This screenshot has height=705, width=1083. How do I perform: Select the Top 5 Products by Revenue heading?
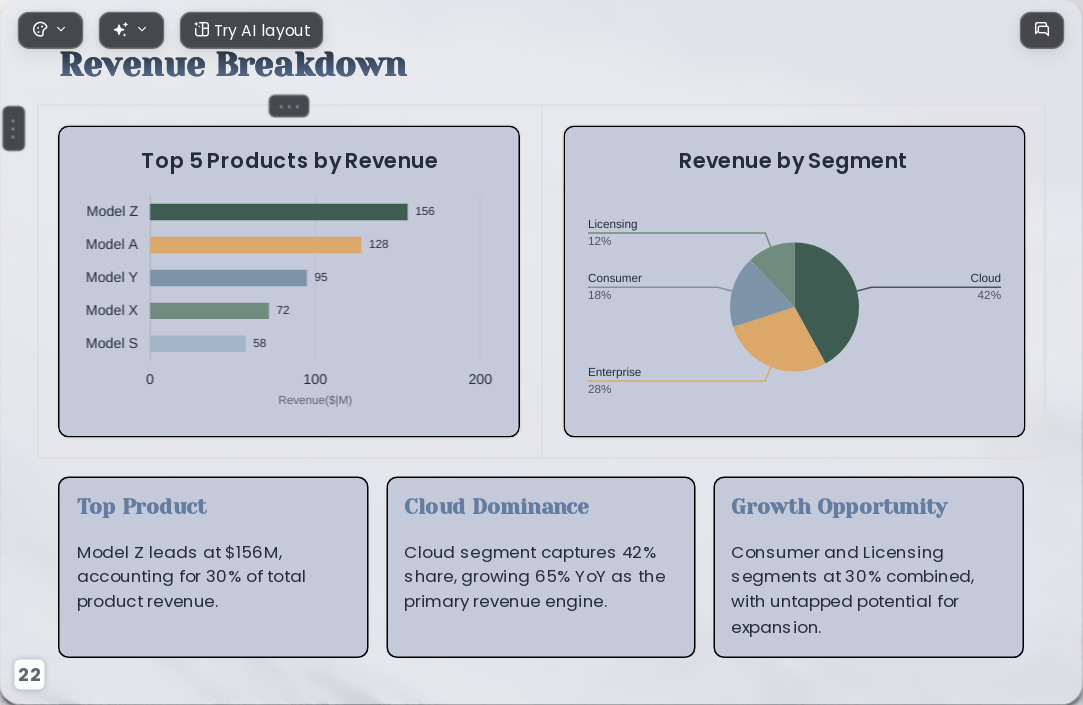pyautogui.click(x=289, y=161)
